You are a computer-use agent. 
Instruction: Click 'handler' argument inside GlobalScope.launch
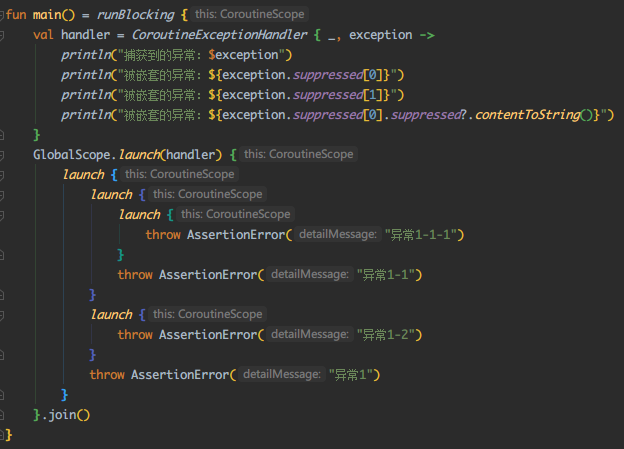(x=191, y=155)
